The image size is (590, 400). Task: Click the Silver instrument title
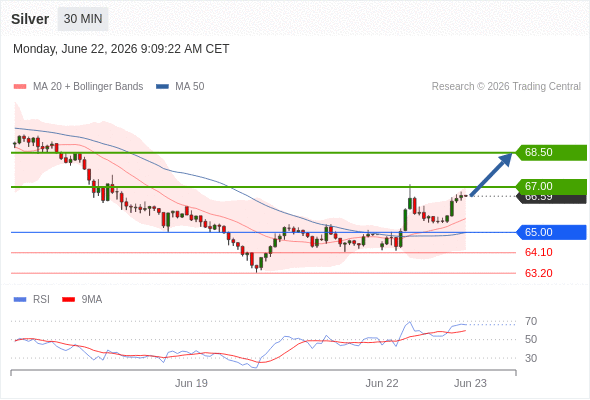(x=30, y=19)
